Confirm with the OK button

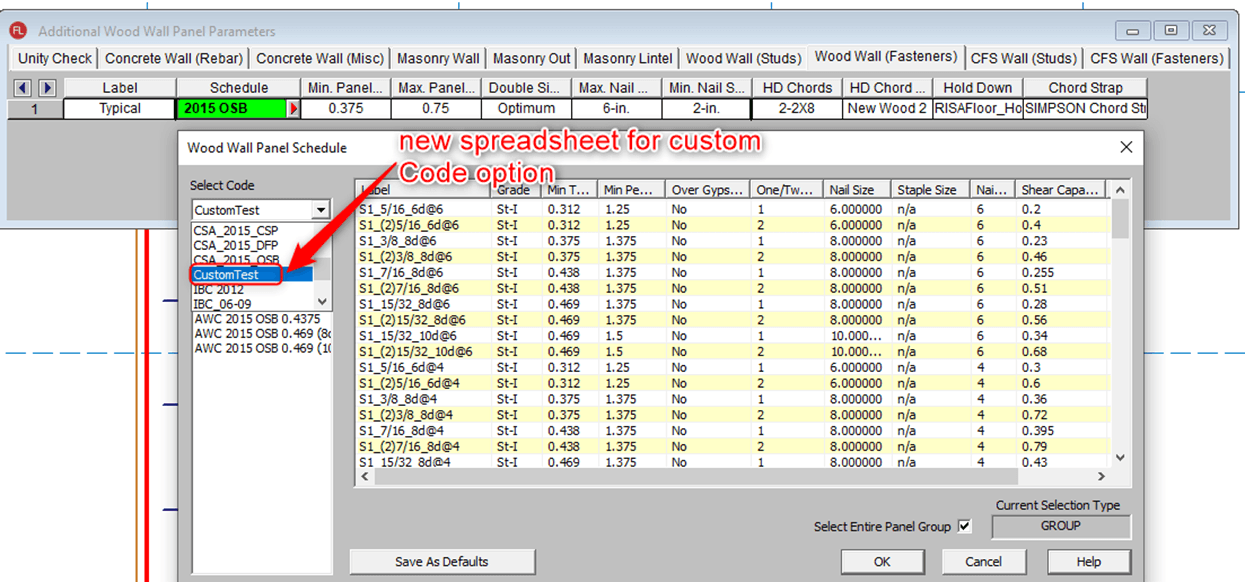[883, 562]
